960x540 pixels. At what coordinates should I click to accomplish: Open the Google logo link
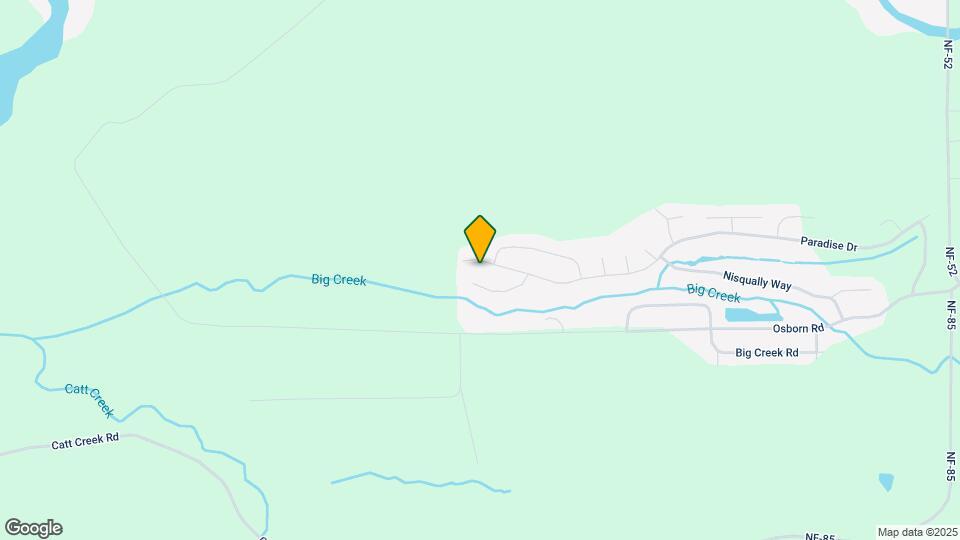click(x=34, y=528)
